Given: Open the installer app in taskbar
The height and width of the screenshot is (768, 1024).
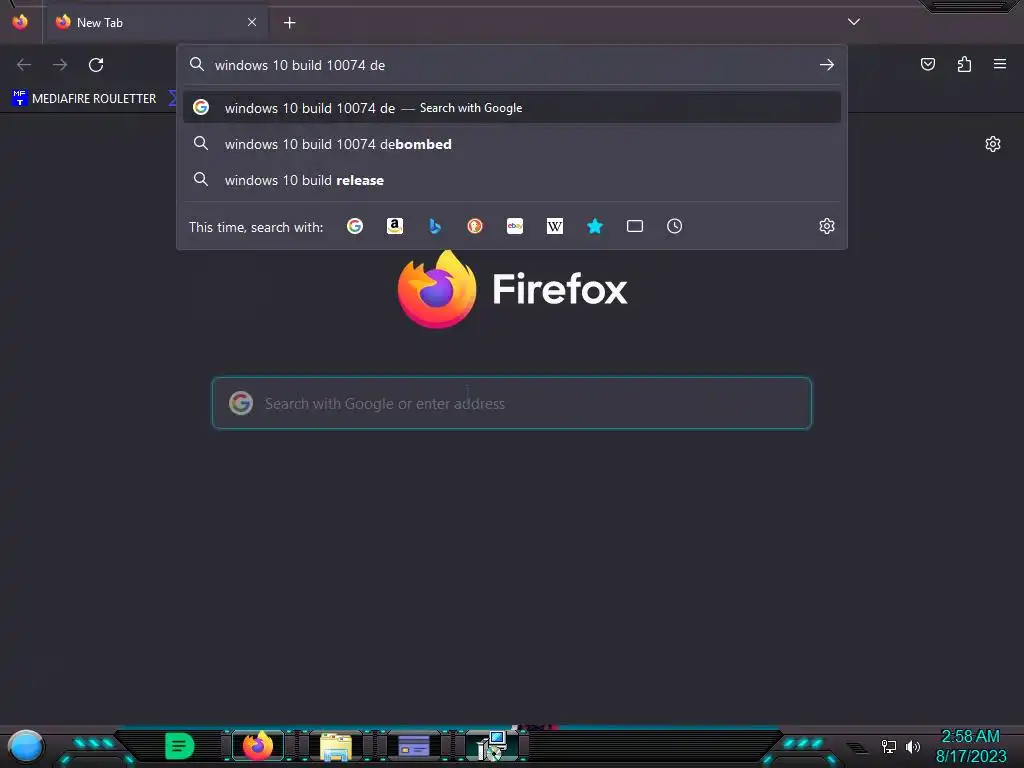Looking at the screenshot, I should (491, 746).
